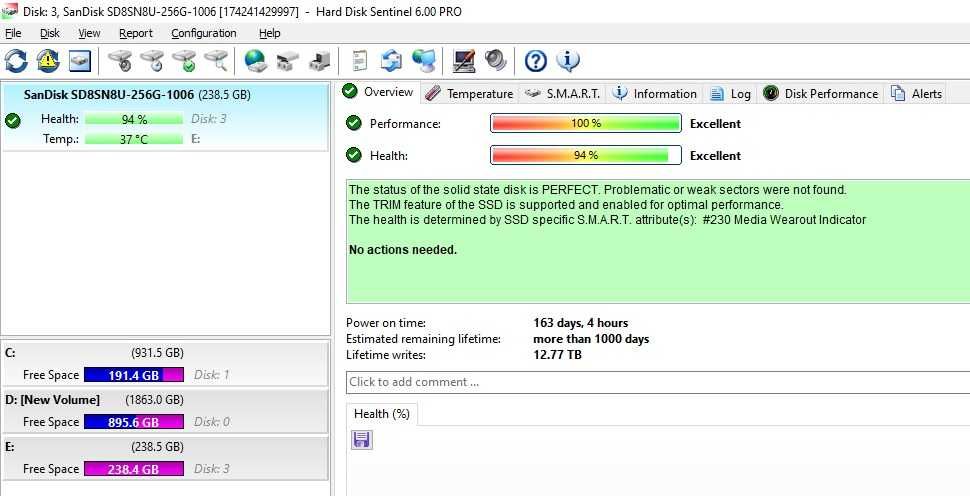Select the E: volume heading
The height and width of the screenshot is (496, 970).
(9, 447)
